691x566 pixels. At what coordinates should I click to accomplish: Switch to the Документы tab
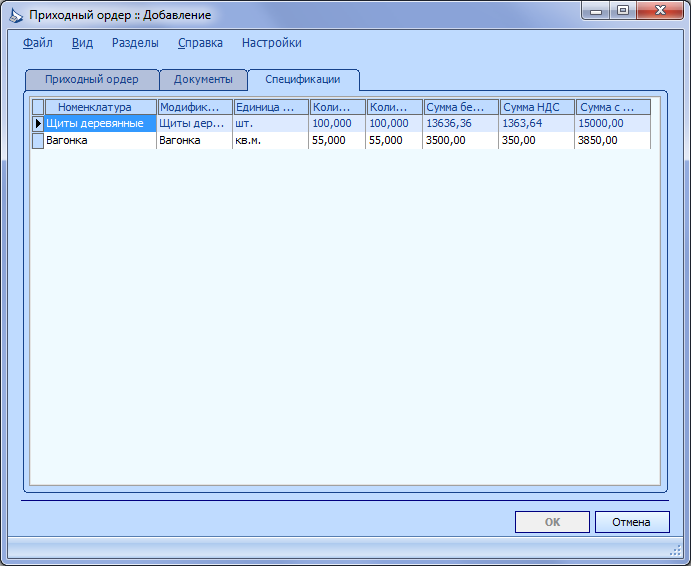coord(203,80)
